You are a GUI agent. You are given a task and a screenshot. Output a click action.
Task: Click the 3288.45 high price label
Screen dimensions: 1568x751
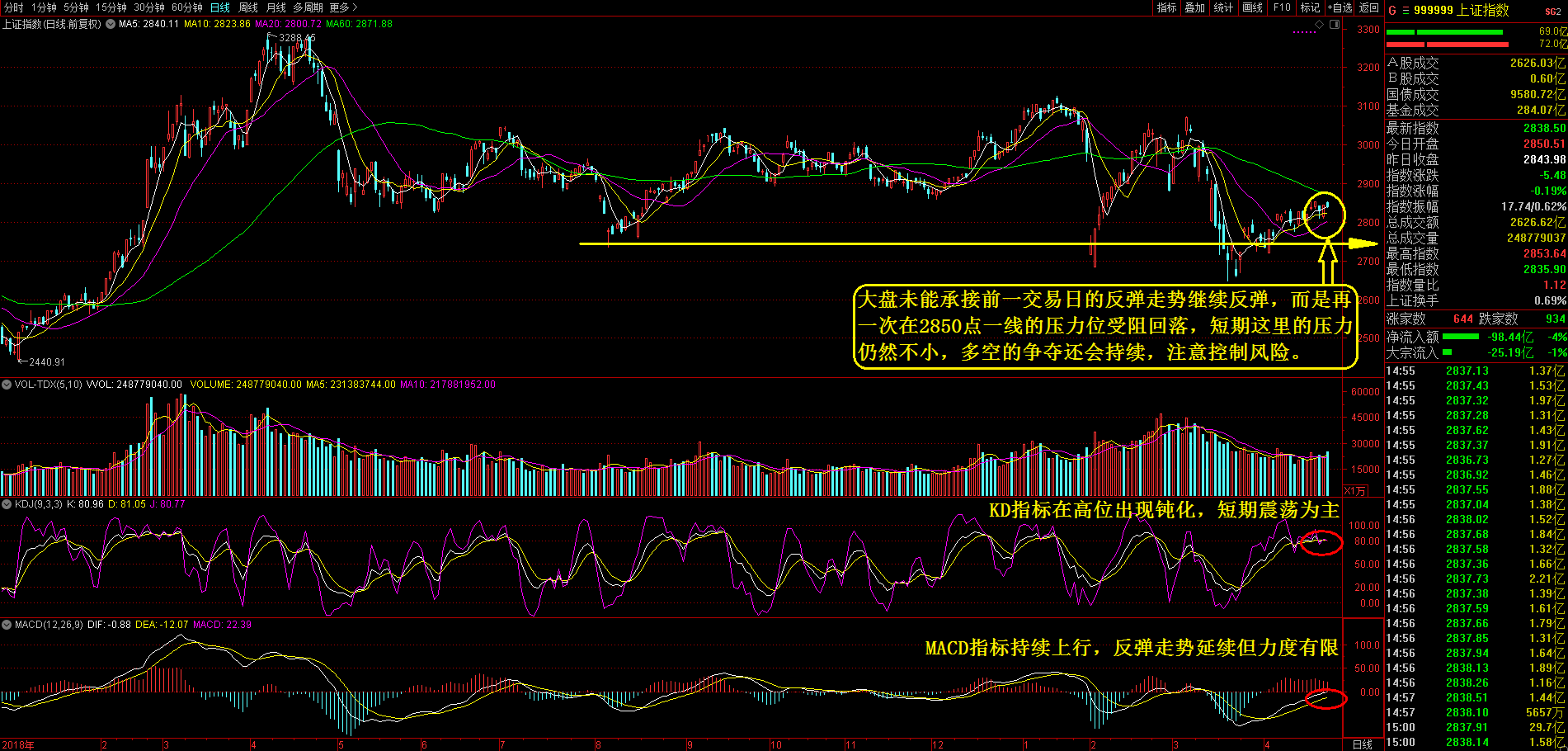[x=297, y=38]
